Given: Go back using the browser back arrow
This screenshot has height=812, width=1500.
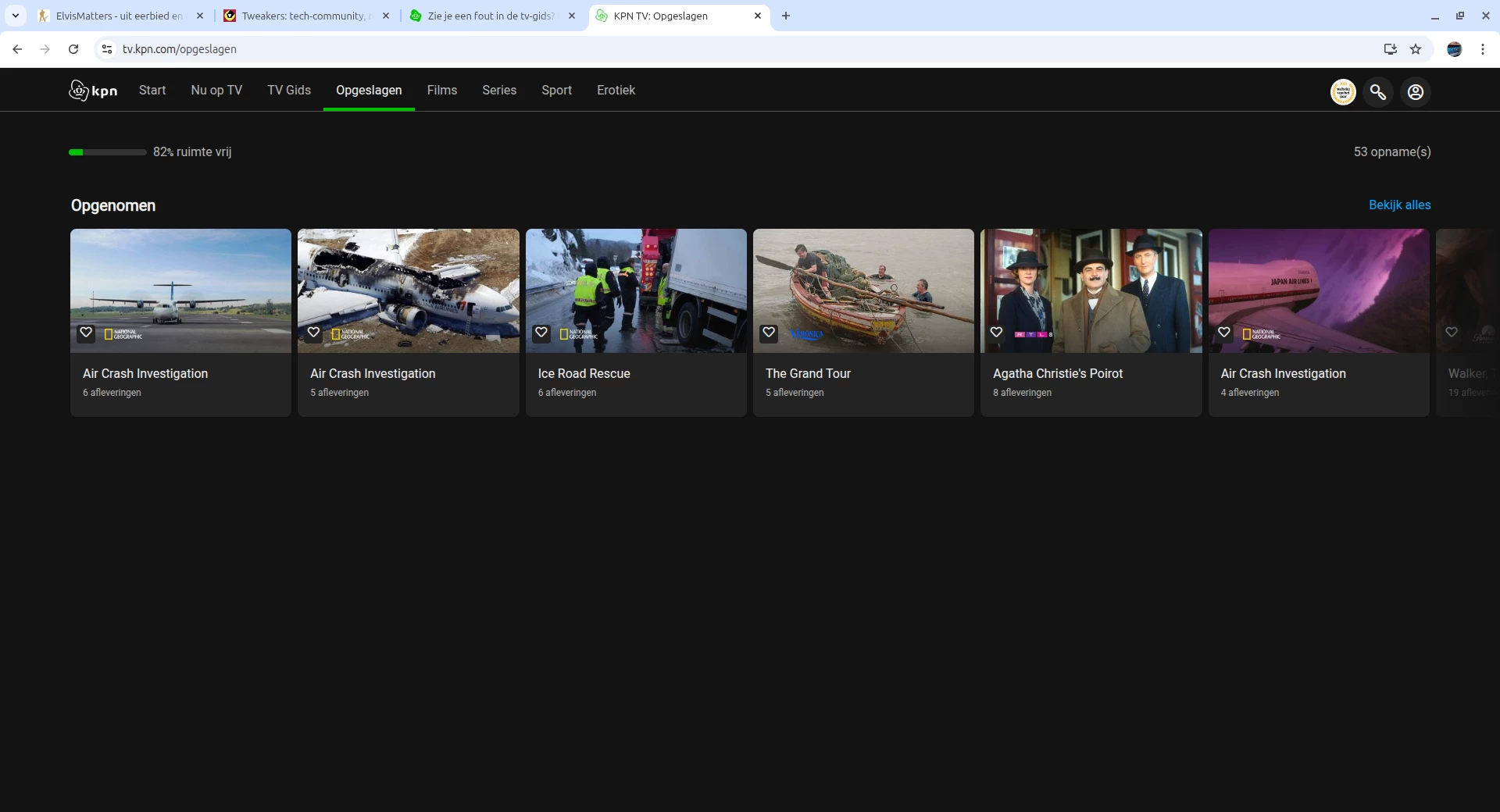Looking at the screenshot, I should pos(17,49).
